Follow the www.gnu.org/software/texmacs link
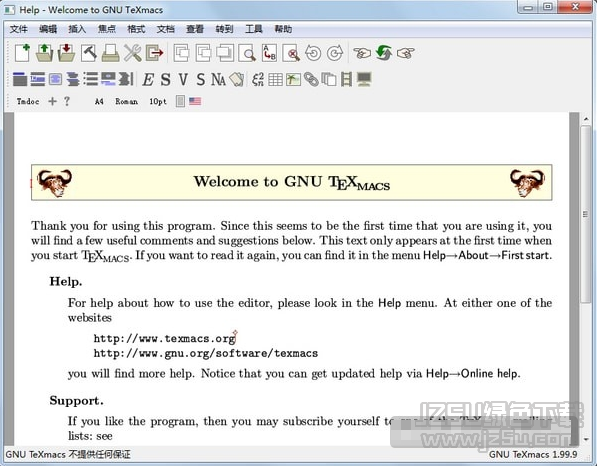597x466 pixels. [206, 353]
